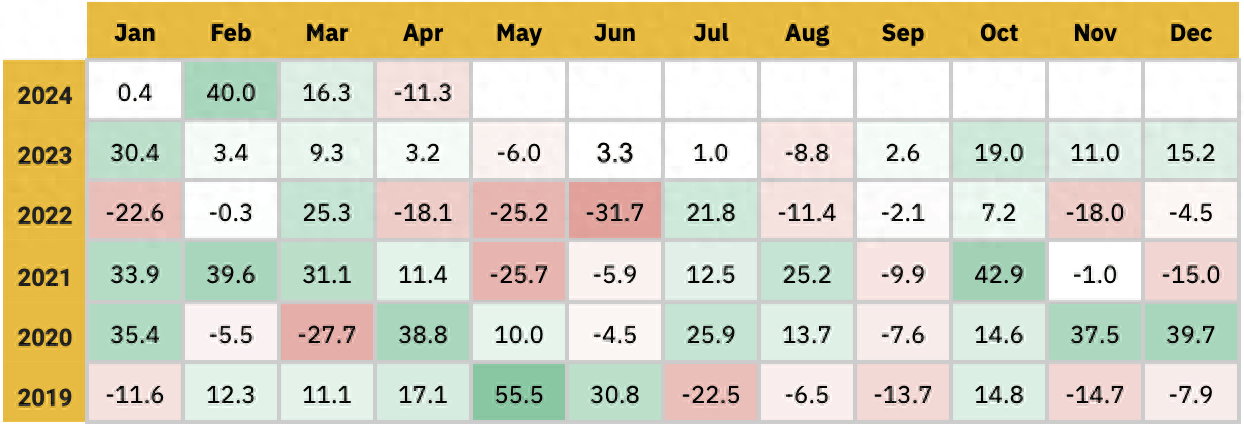Click the 40.0 cell for Feb 2024
This screenshot has height=426, width=1244.
tap(231, 92)
